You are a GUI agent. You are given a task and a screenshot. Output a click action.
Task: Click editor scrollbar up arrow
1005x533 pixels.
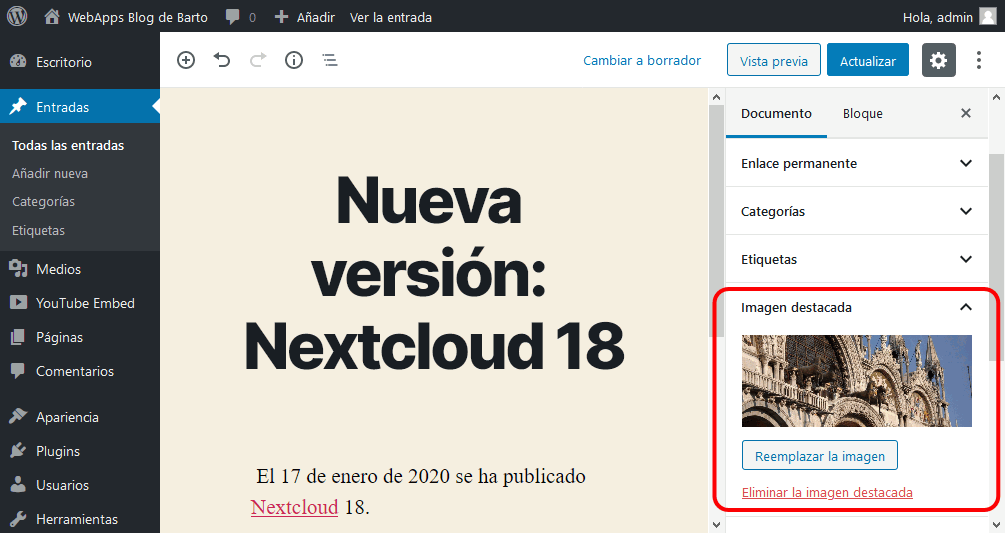(717, 97)
